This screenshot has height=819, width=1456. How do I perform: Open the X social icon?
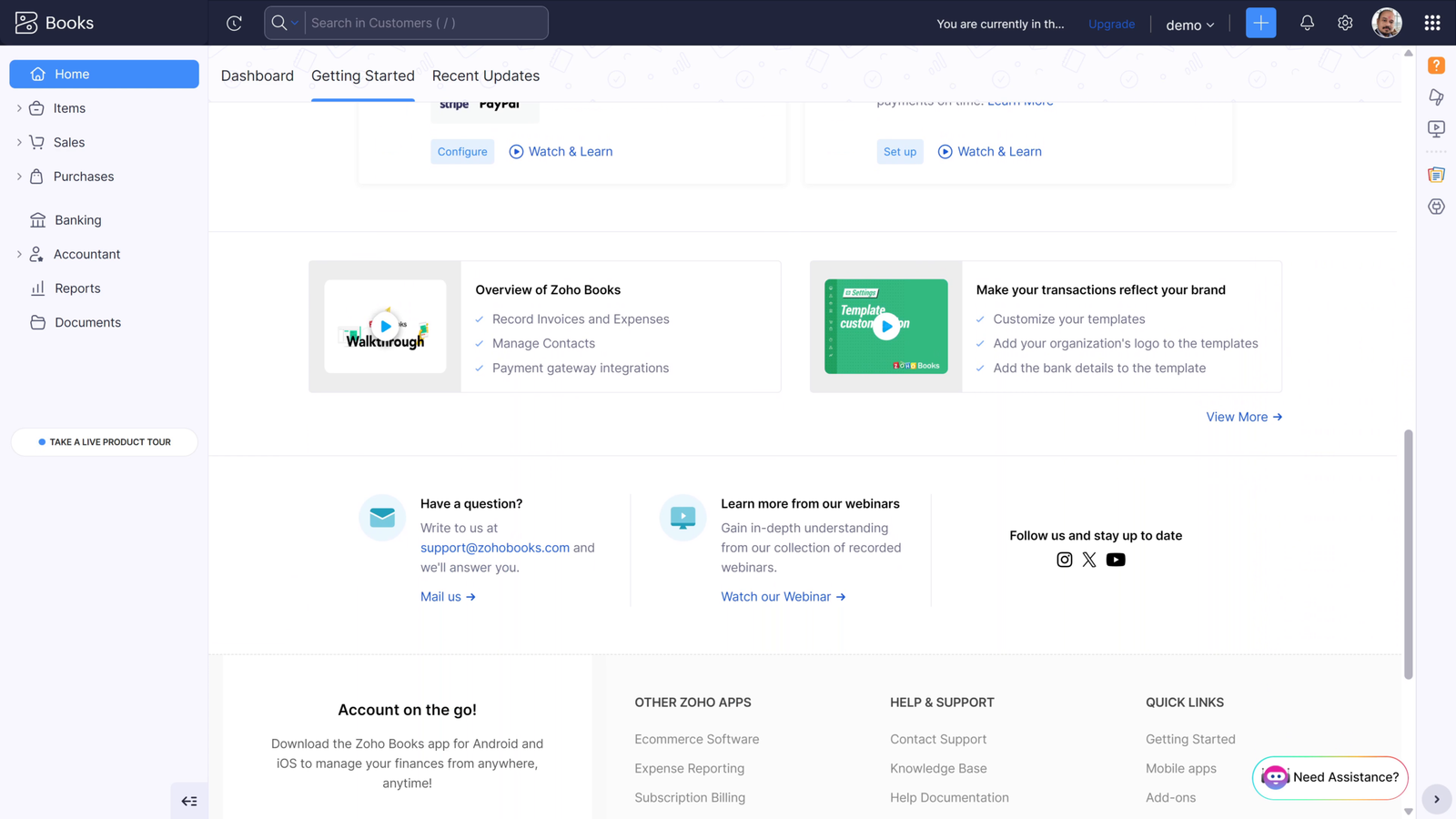1089,560
